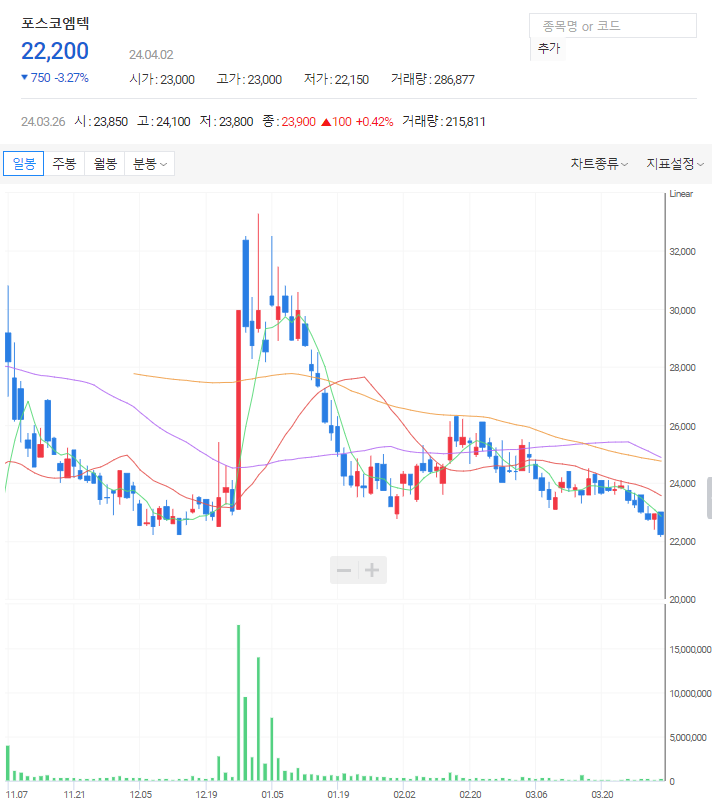
Task: Click the 시가: 23,000 open price
Action: pos(162,79)
